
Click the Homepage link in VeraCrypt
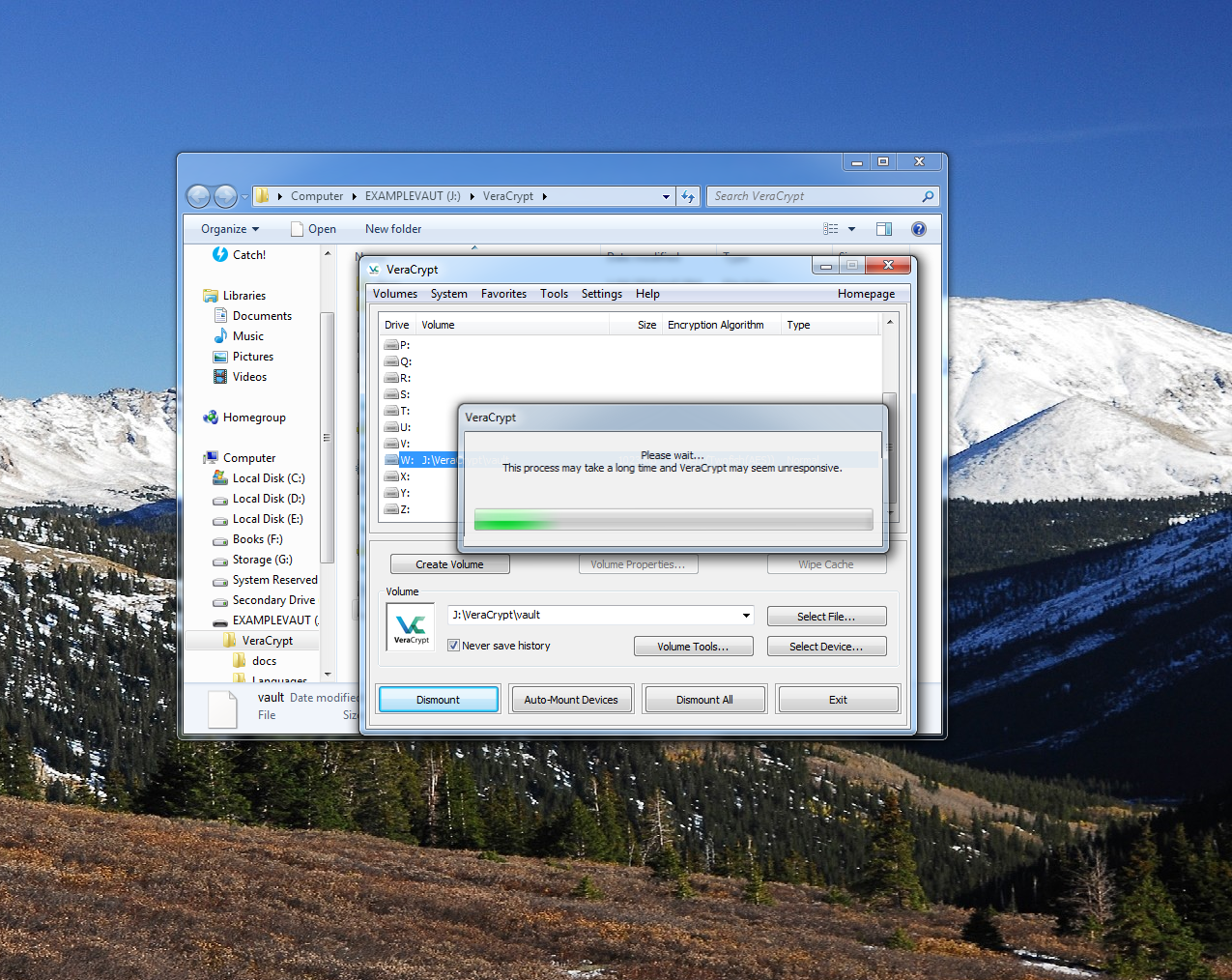click(x=866, y=294)
